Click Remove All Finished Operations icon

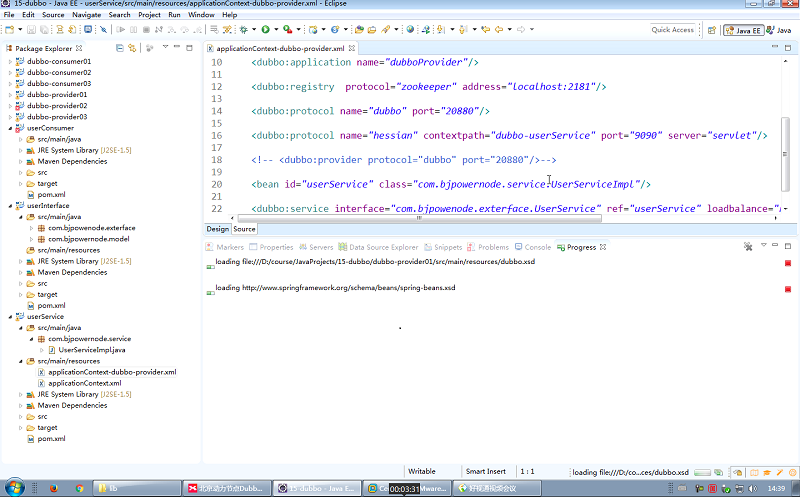click(x=748, y=247)
